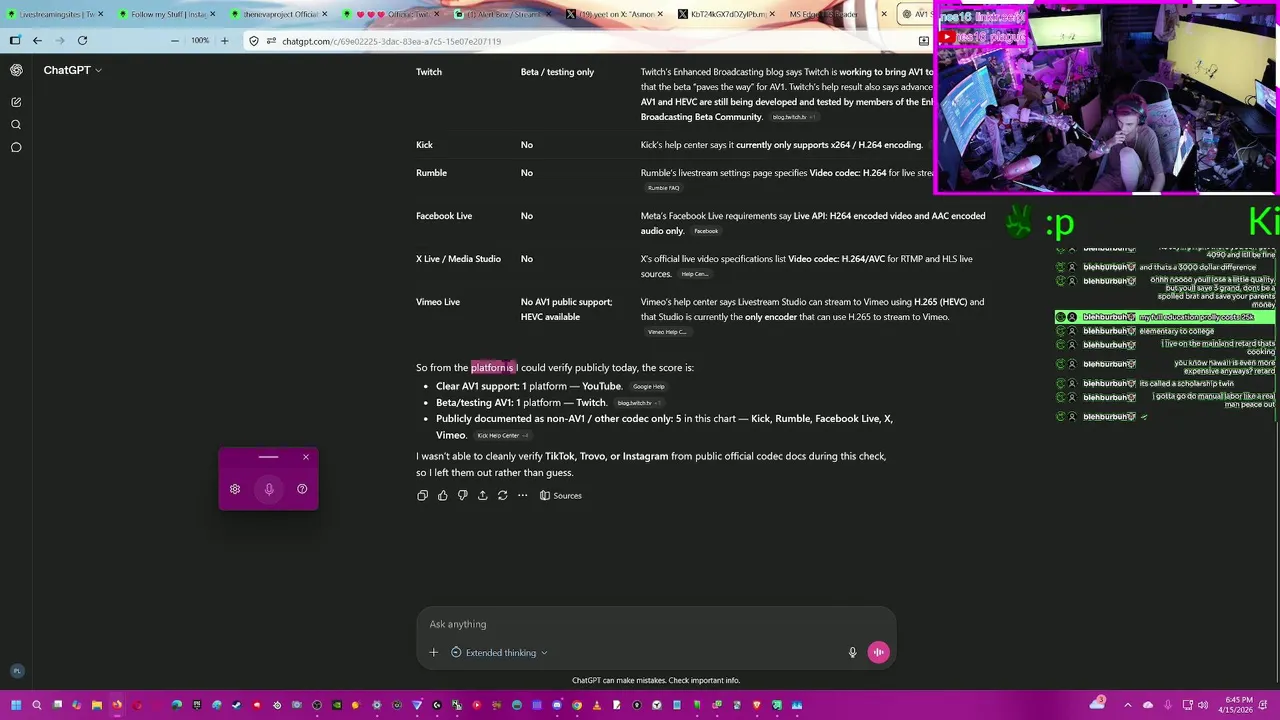The image size is (1280, 720).
Task: Show hidden system tray icons
Action: pyautogui.click(x=1128, y=705)
